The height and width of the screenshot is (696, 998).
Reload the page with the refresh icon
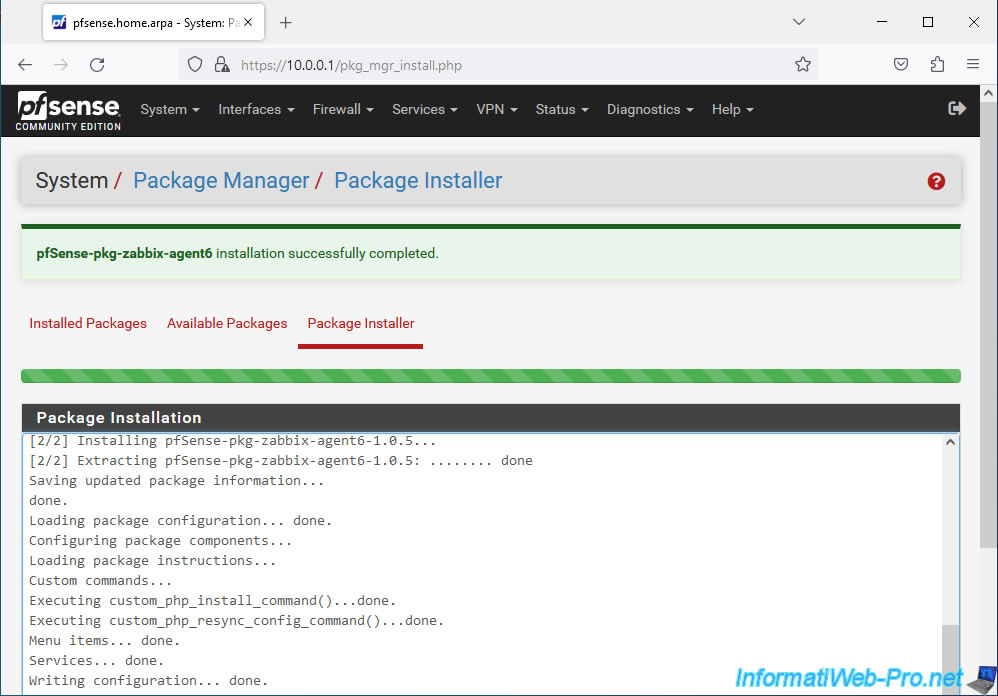(x=97, y=65)
